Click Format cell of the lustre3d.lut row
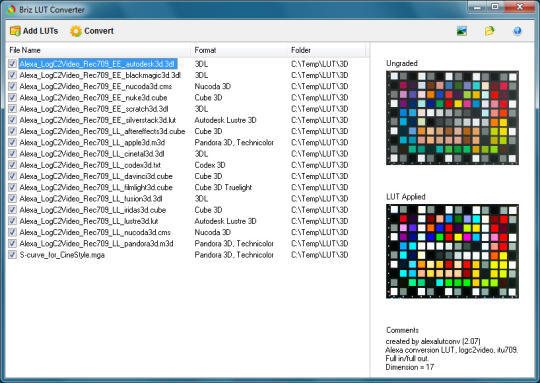 pos(225,221)
